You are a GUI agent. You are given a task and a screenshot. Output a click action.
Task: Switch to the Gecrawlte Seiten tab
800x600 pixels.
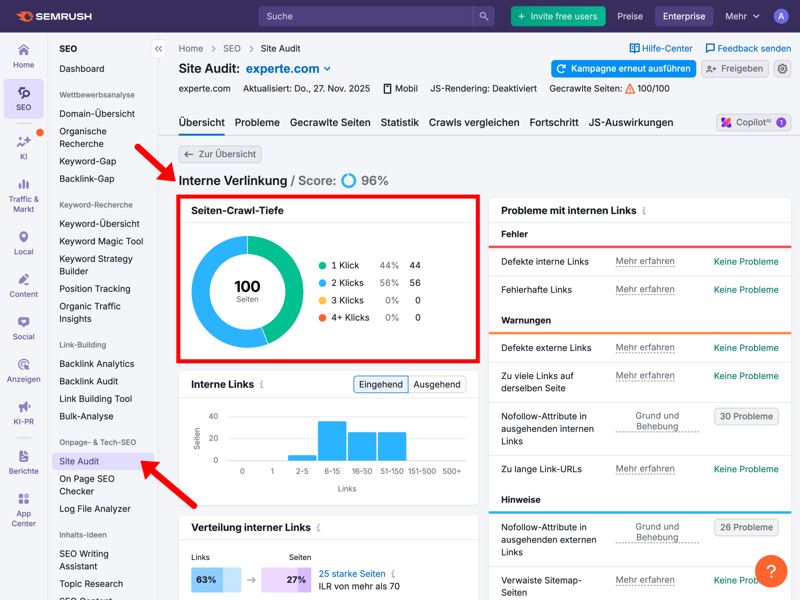[330, 122]
